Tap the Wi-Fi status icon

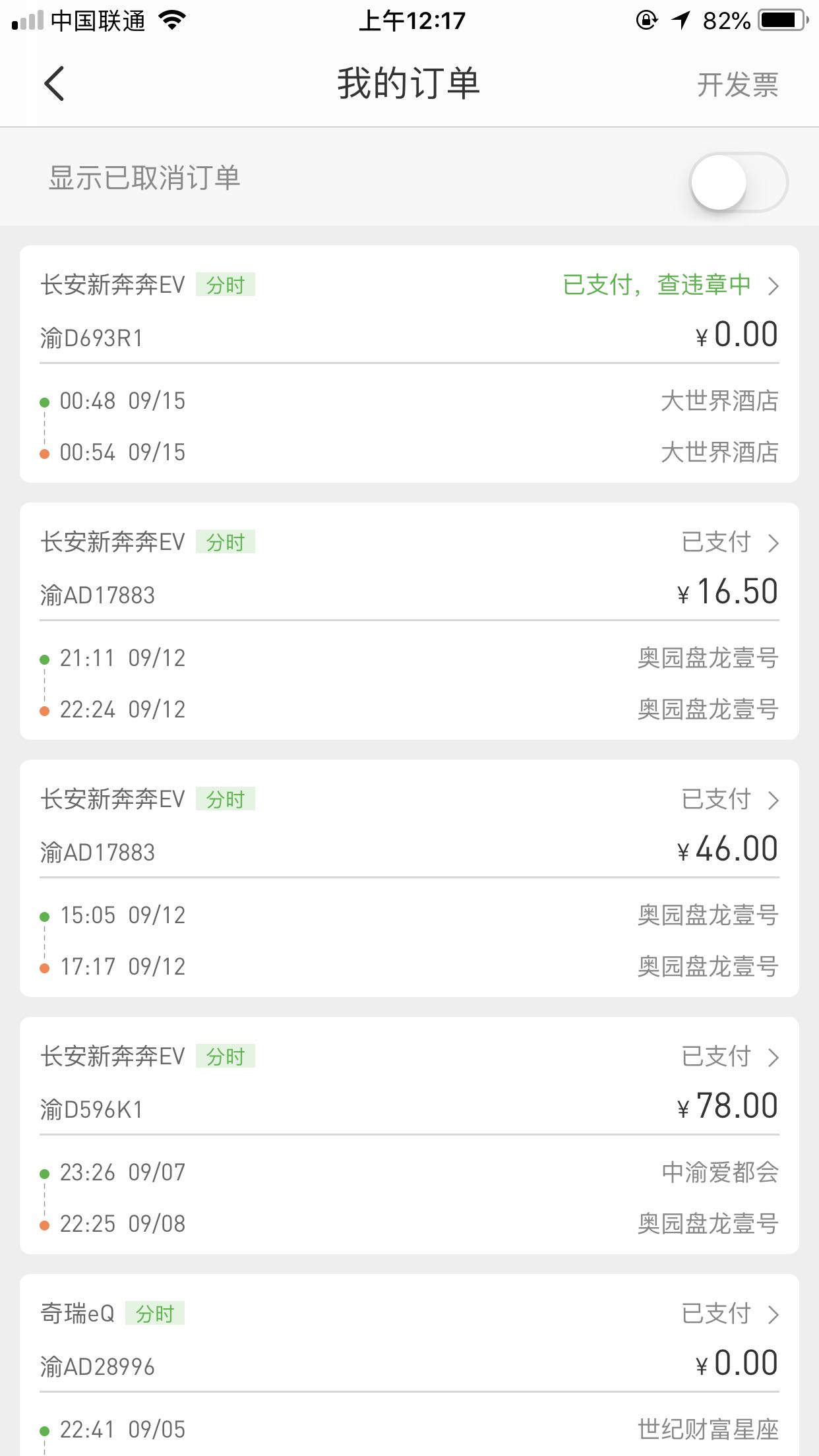tap(173, 20)
